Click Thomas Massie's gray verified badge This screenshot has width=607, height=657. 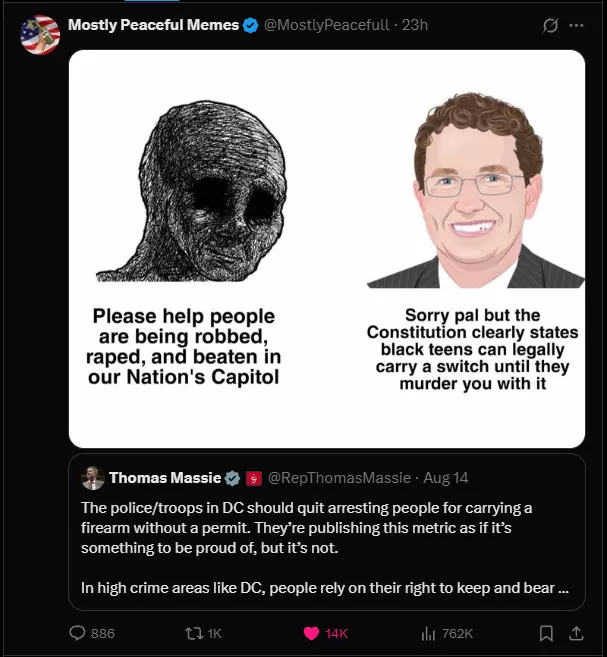click(x=232, y=478)
